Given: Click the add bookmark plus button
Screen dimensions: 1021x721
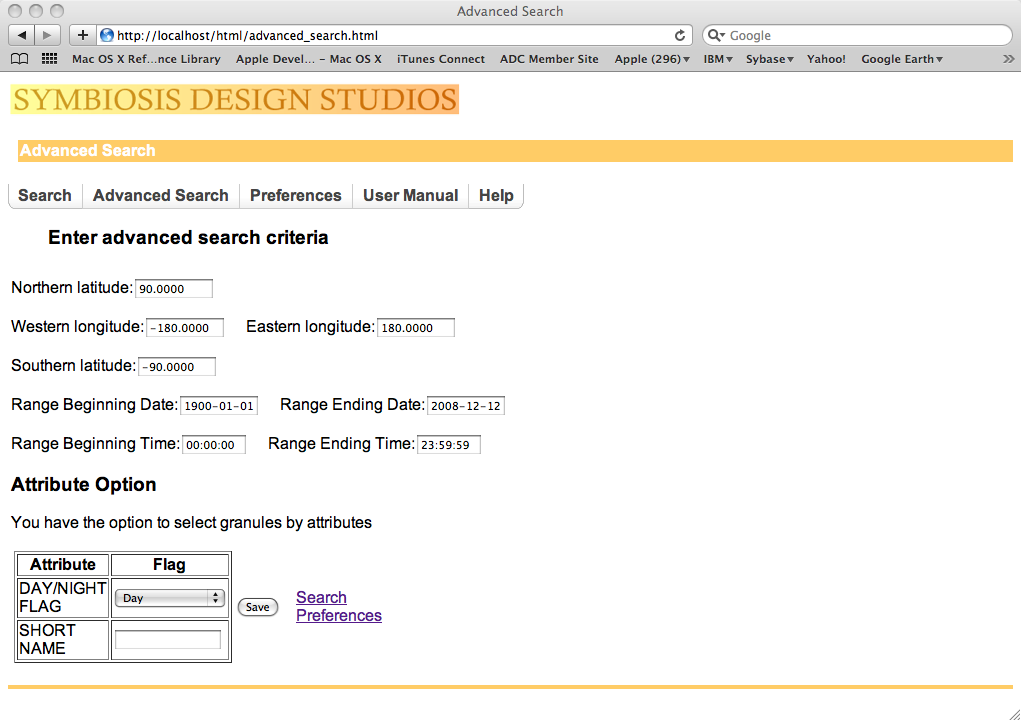Looking at the screenshot, I should [83, 35].
